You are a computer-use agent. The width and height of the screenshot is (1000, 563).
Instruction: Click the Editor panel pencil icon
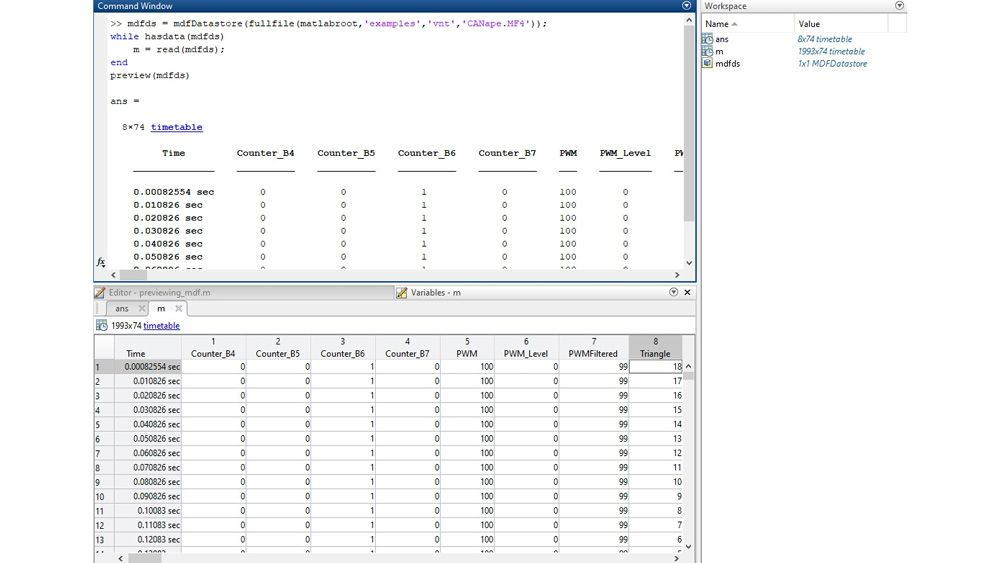(x=100, y=293)
